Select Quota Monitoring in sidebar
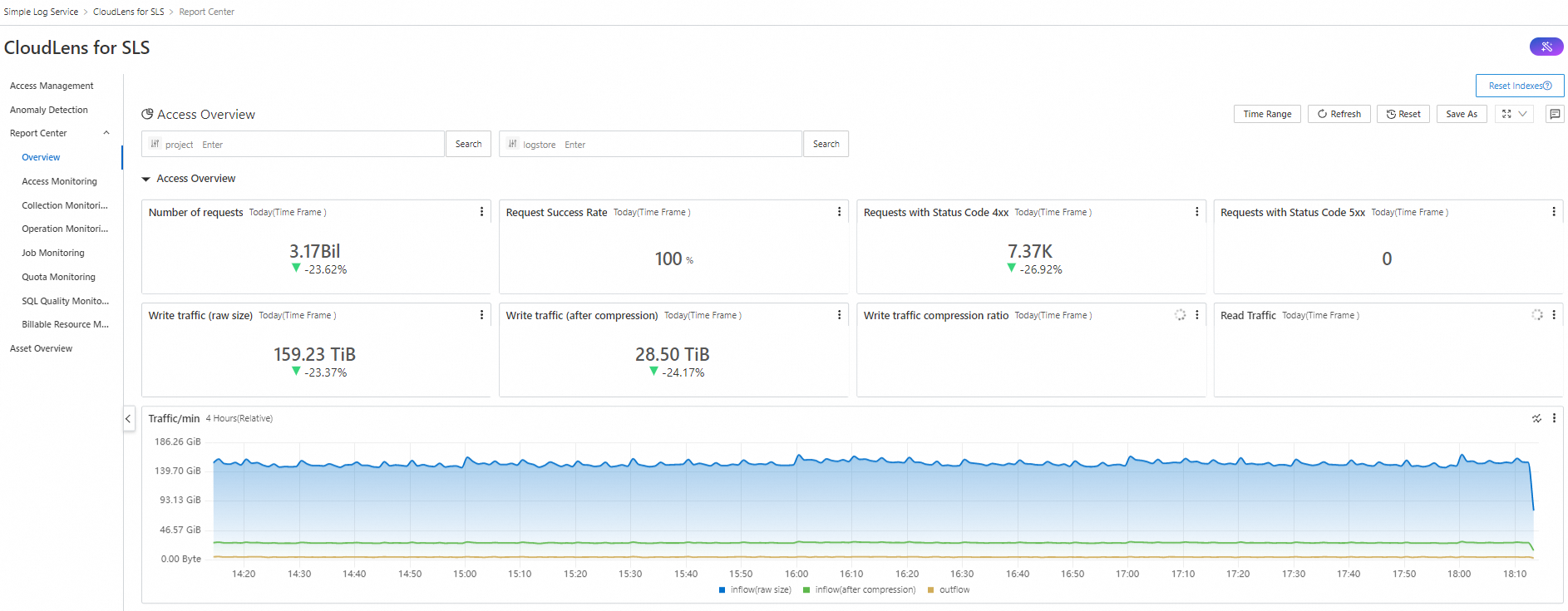This screenshot has width=1568, height=611. [x=58, y=277]
